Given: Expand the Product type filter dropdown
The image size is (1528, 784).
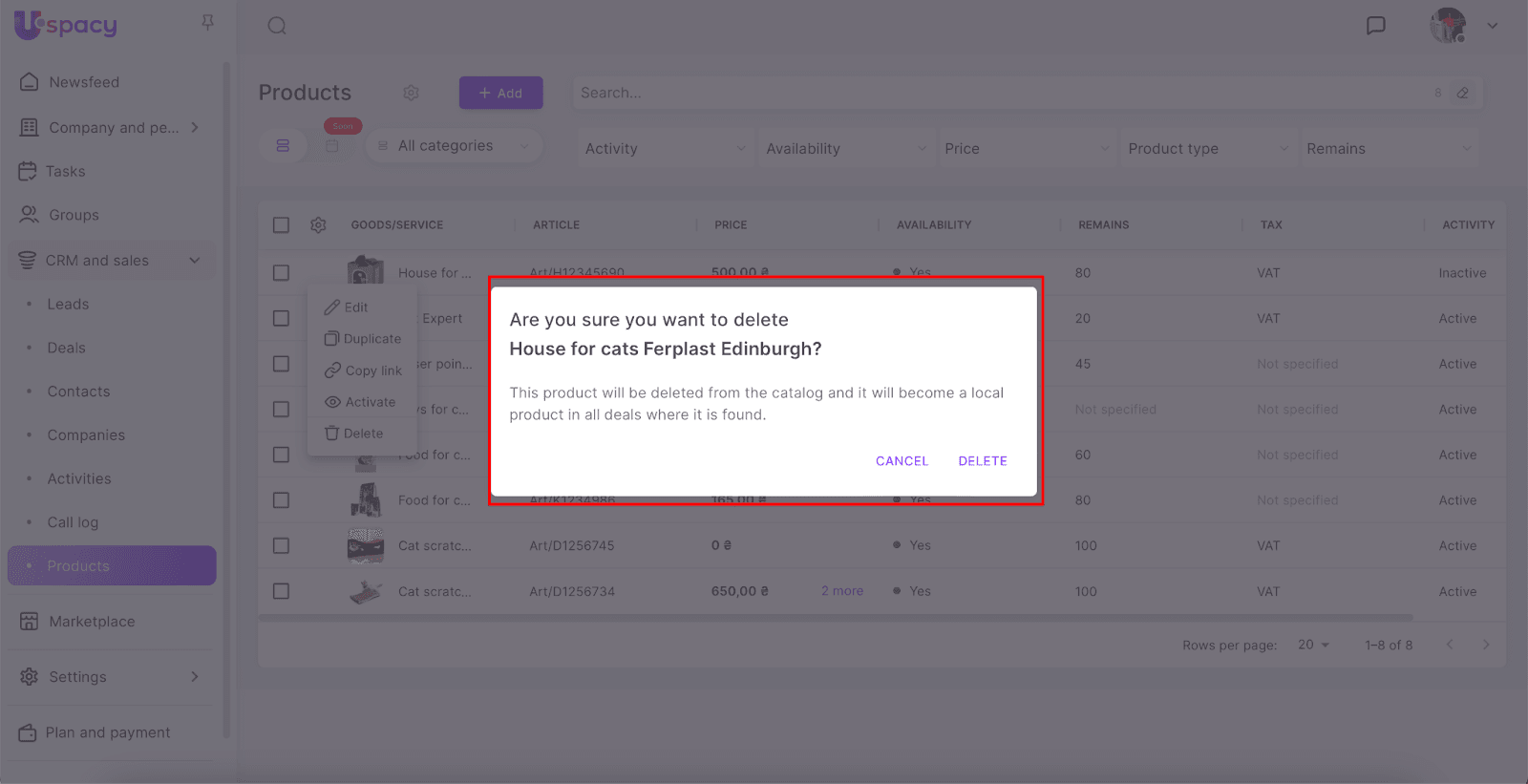Looking at the screenshot, I should (1207, 149).
